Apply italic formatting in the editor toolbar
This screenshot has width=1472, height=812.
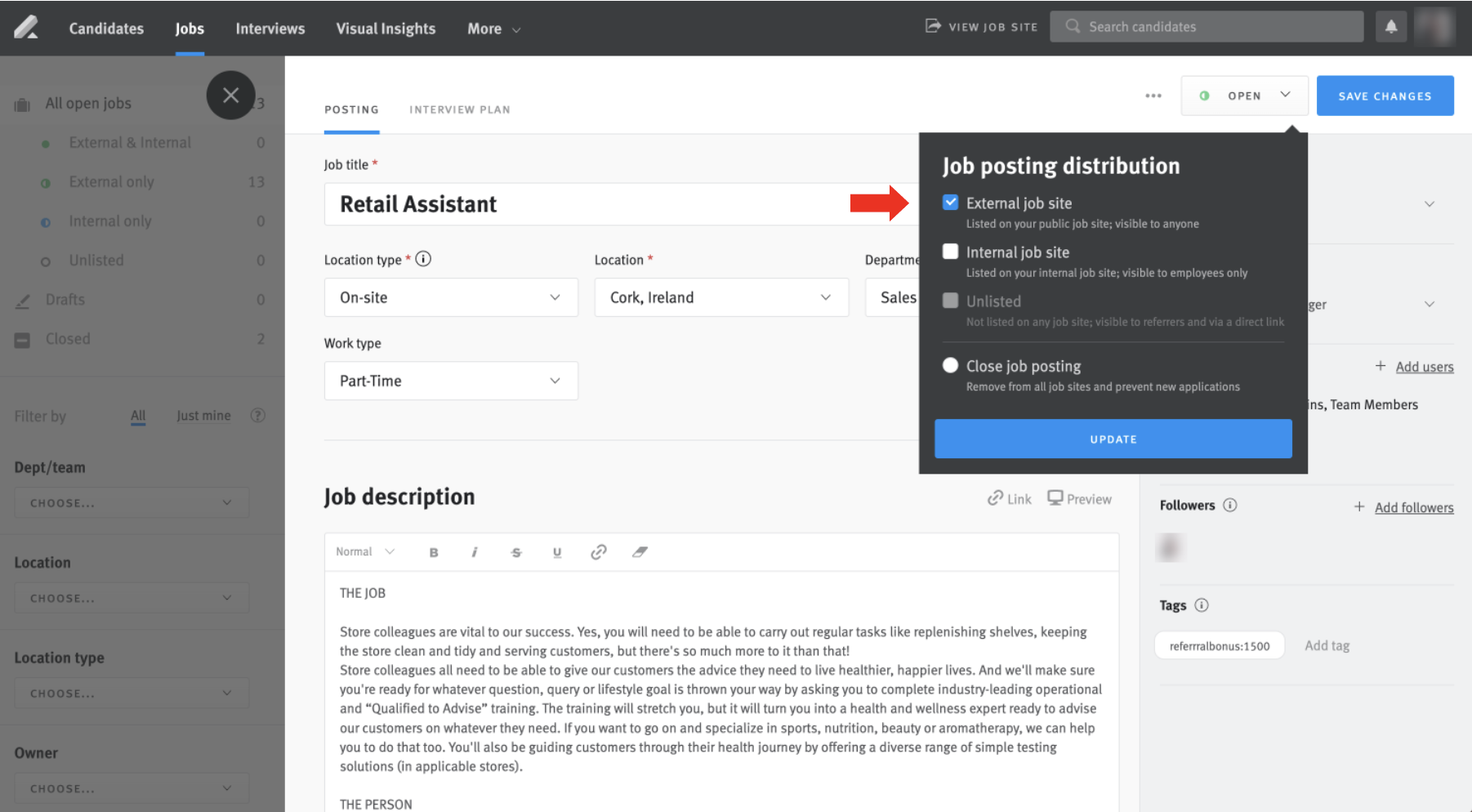(x=475, y=551)
